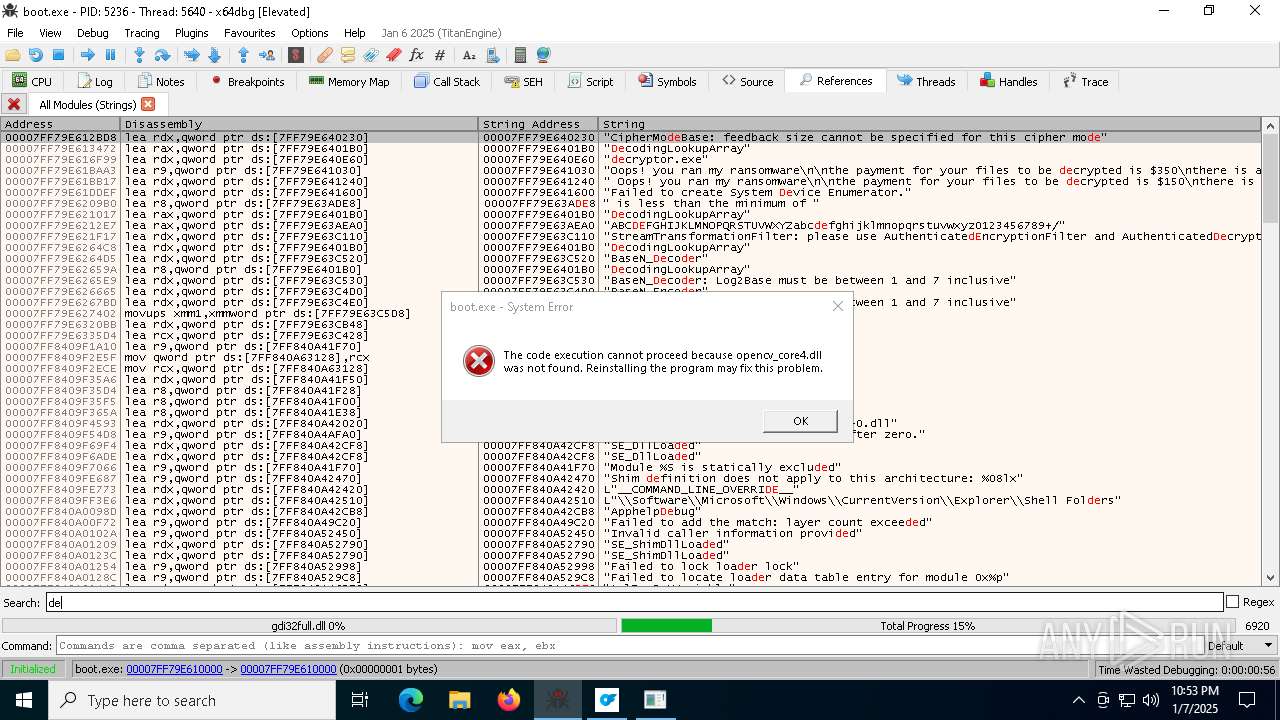1280x720 pixels.
Task: Click the Step into icon
Action: pos(140,55)
